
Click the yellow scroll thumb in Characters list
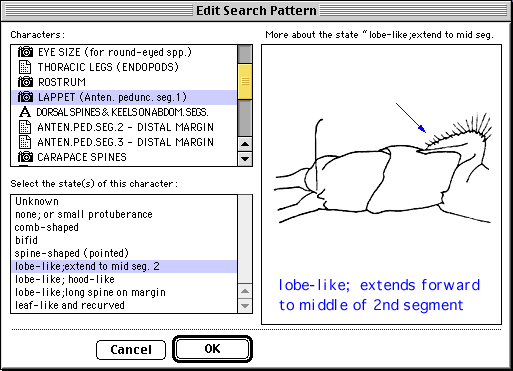(245, 81)
